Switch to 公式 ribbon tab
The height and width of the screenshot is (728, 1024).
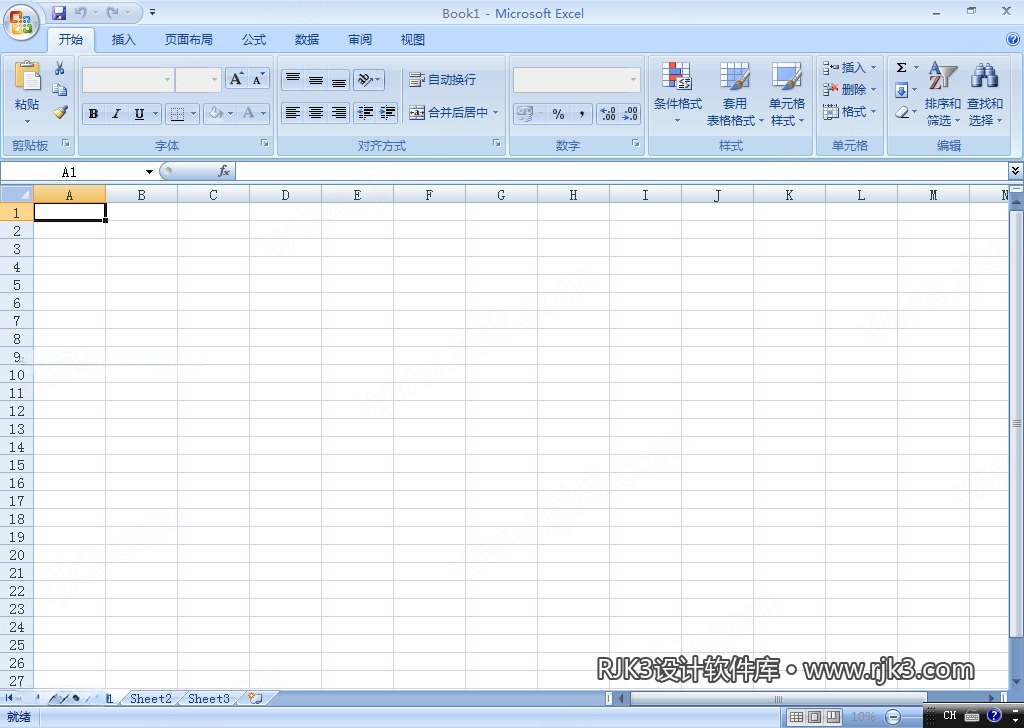tap(254, 40)
